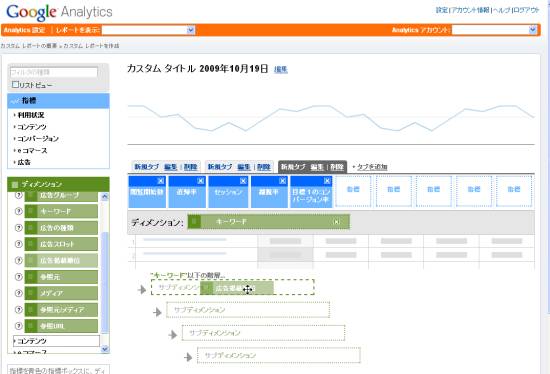Click 削除 on the active dark tab
This screenshot has width=550, height=374.
click(337, 167)
